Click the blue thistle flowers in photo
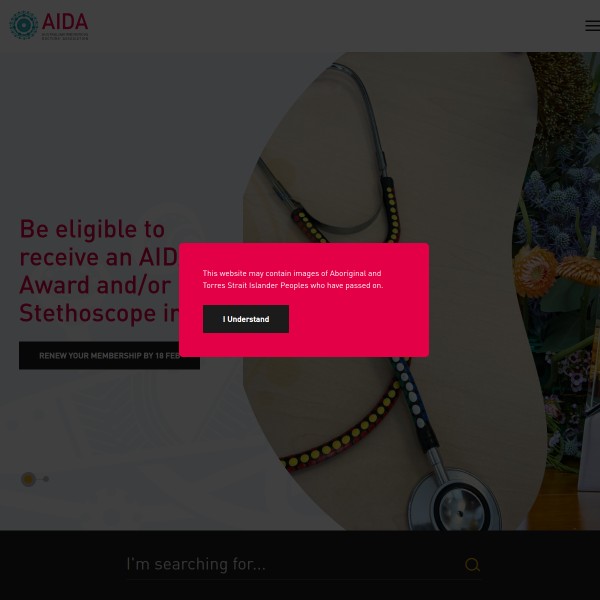Viewport: 600px width, 600px height. [559, 214]
